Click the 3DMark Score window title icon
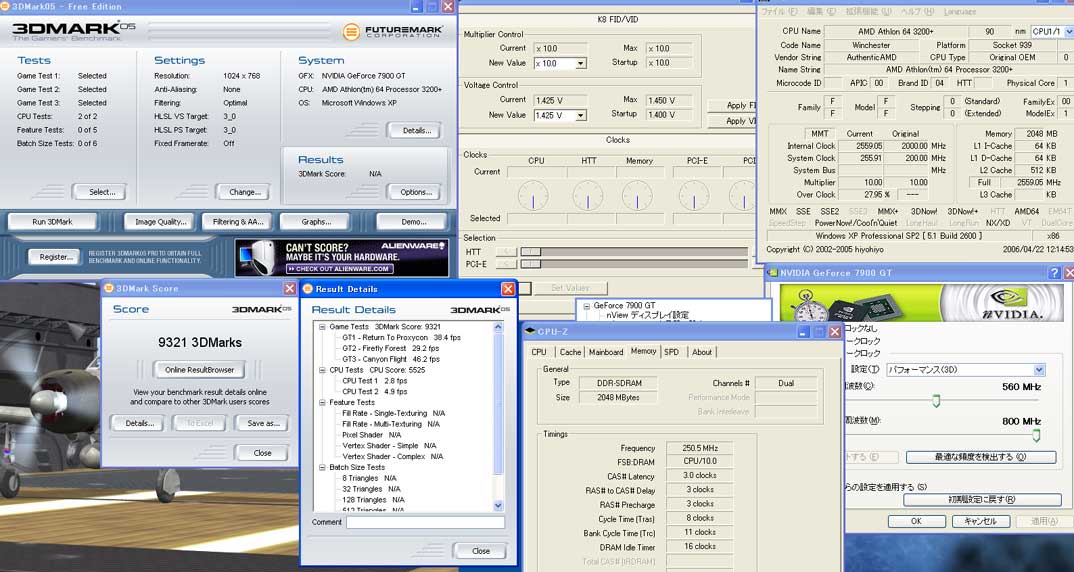Viewport: 1074px width, 572px height. pos(109,288)
